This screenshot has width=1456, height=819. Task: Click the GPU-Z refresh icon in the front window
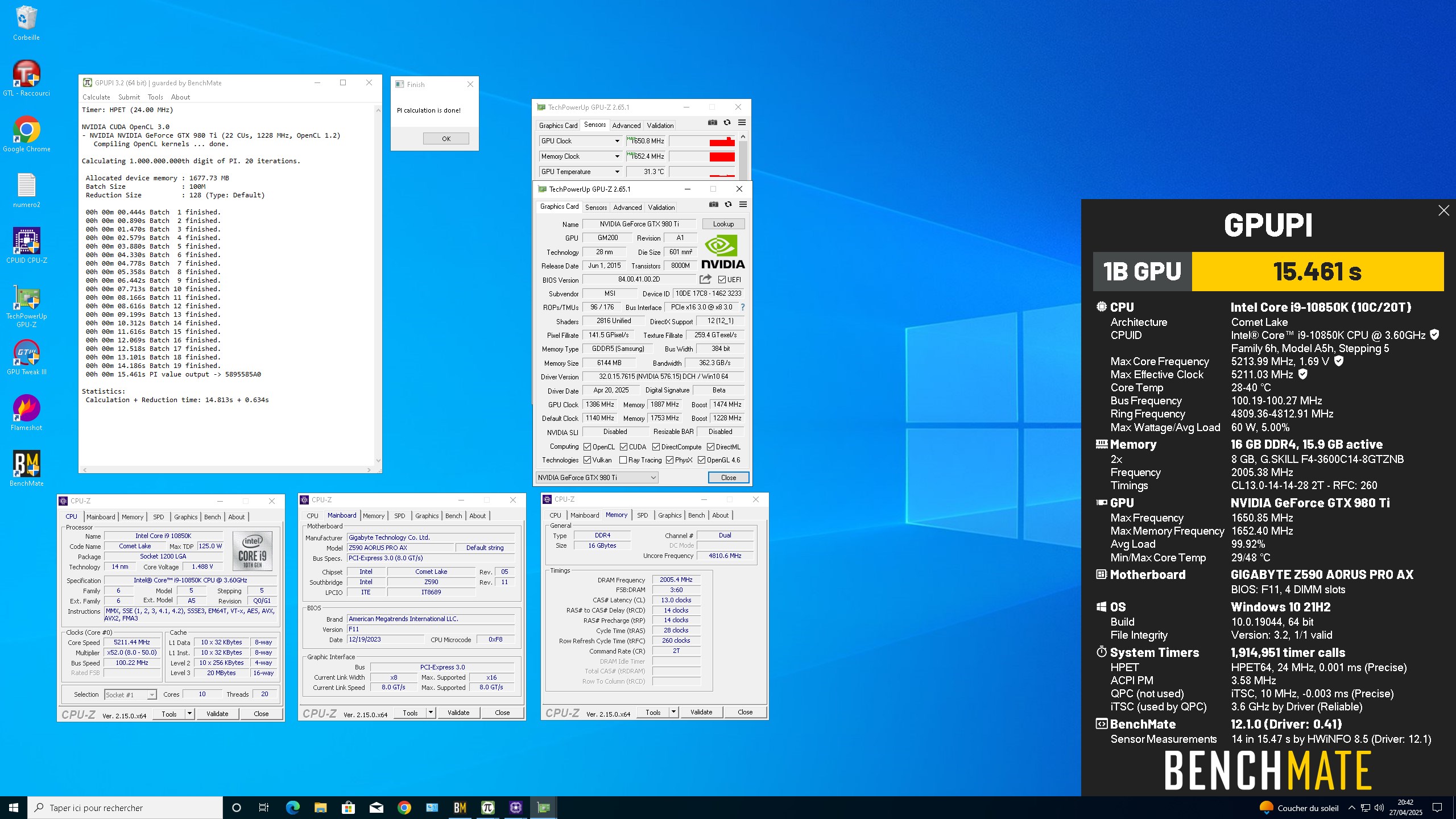tap(728, 204)
